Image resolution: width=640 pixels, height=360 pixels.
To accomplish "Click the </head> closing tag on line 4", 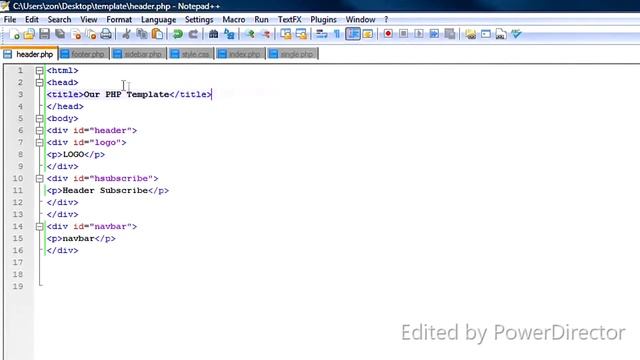I will (x=65, y=107).
